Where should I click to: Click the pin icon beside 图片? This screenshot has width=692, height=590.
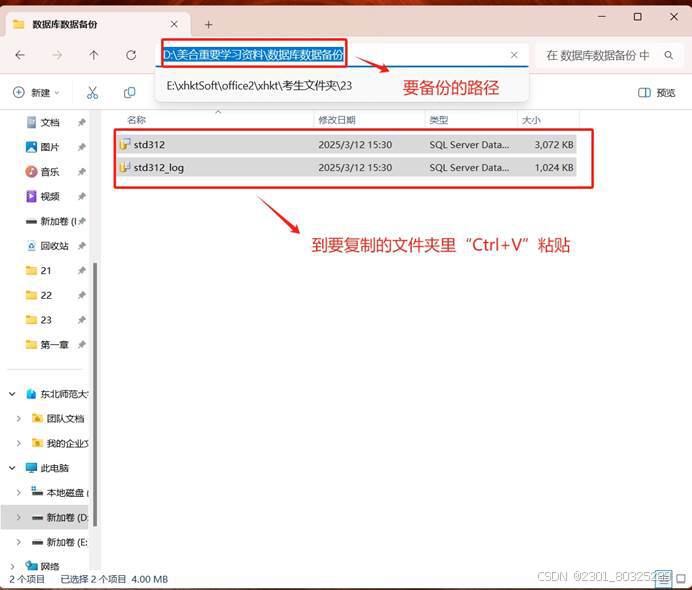coord(82,147)
